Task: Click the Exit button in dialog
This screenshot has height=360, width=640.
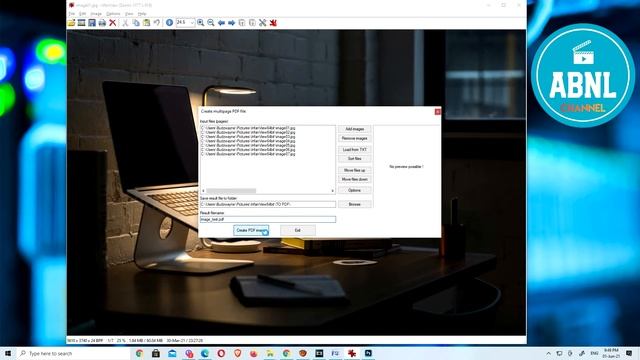Action: point(298,230)
